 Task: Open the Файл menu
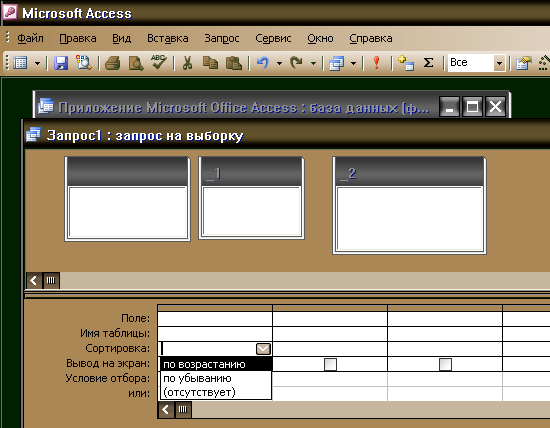pos(31,38)
